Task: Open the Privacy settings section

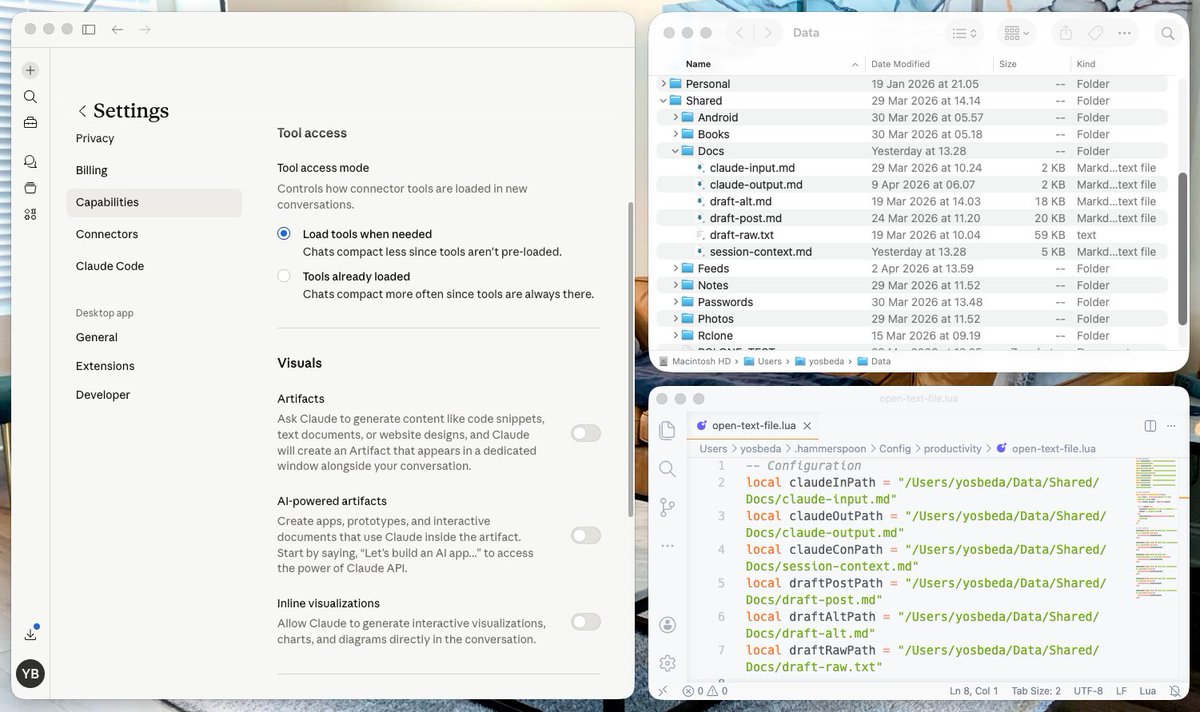Action: (x=95, y=138)
